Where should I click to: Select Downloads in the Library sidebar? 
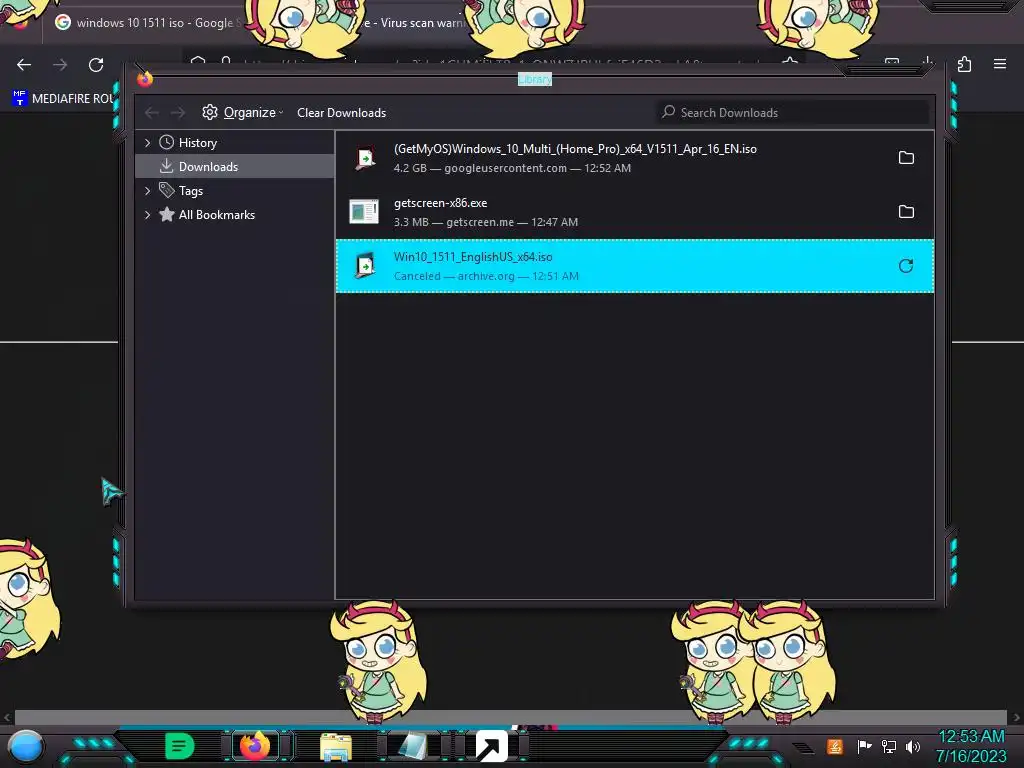click(x=234, y=166)
